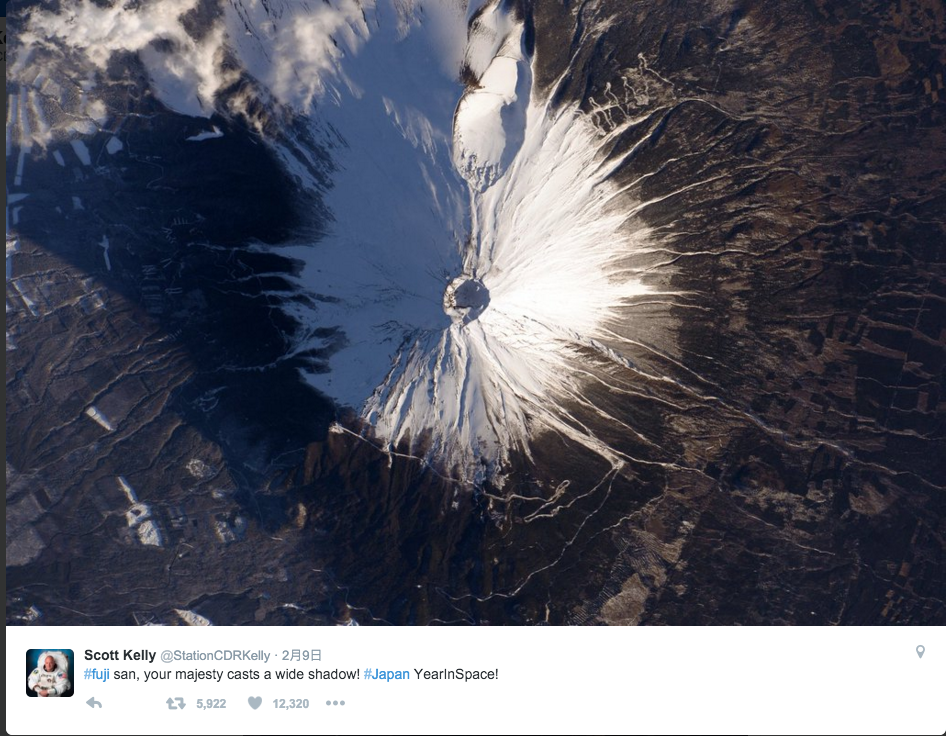Open the tweet via 2月9日 timestamp
This screenshot has height=736, width=946.
pyautogui.click(x=302, y=656)
